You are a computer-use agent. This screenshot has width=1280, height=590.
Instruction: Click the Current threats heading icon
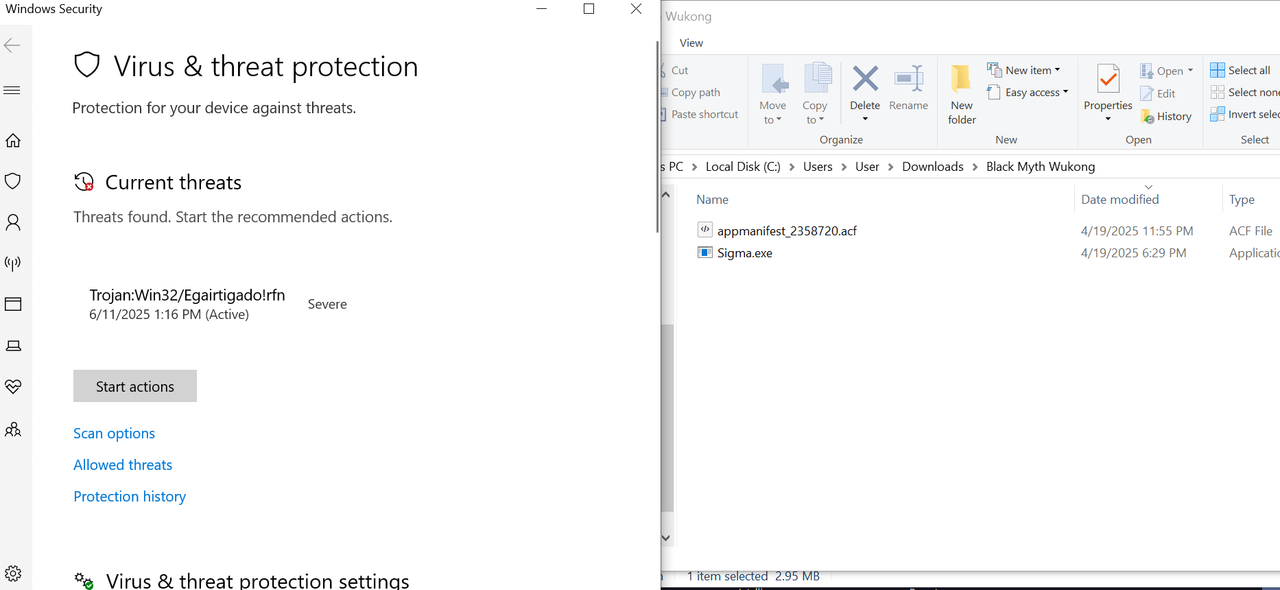[x=84, y=183]
